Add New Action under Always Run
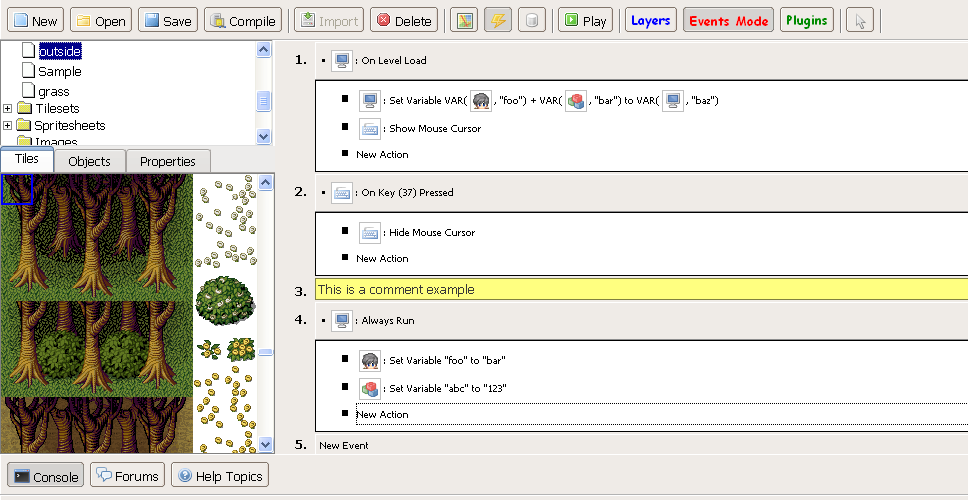The width and height of the screenshot is (968, 500). pos(382,415)
